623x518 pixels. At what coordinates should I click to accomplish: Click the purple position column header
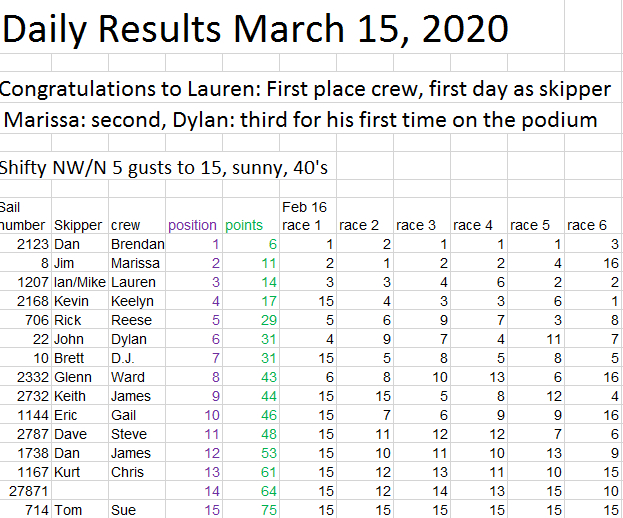[x=192, y=225]
